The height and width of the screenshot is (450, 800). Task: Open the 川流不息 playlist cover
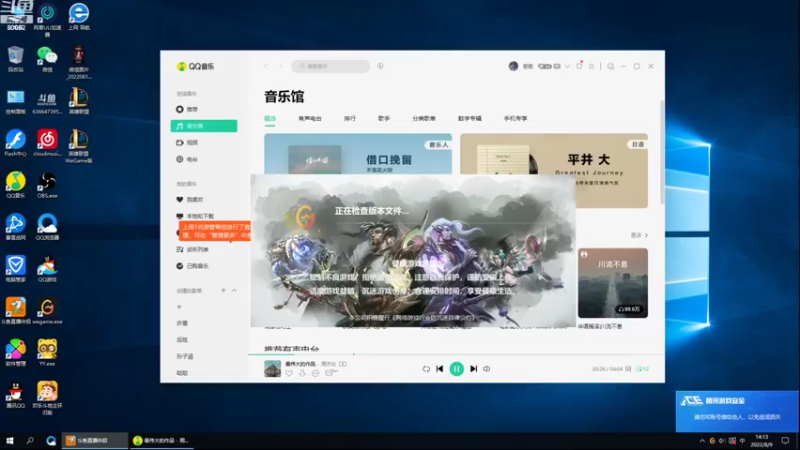(x=613, y=283)
